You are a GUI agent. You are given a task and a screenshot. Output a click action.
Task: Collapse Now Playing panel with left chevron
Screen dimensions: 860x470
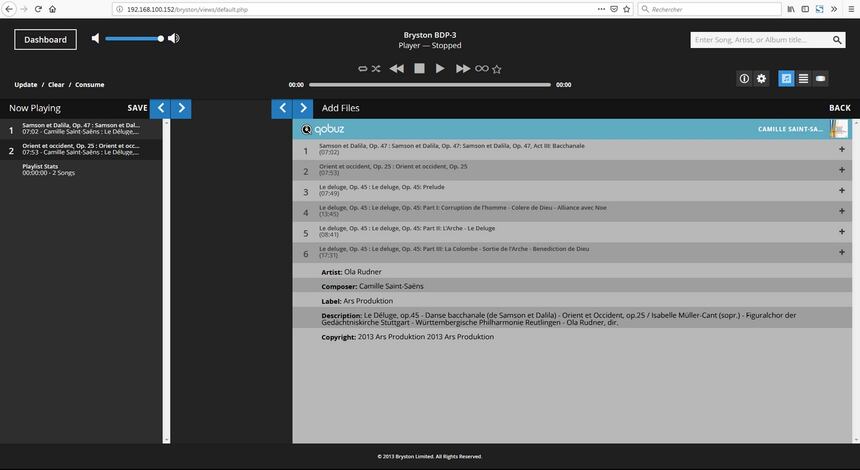tap(161, 108)
